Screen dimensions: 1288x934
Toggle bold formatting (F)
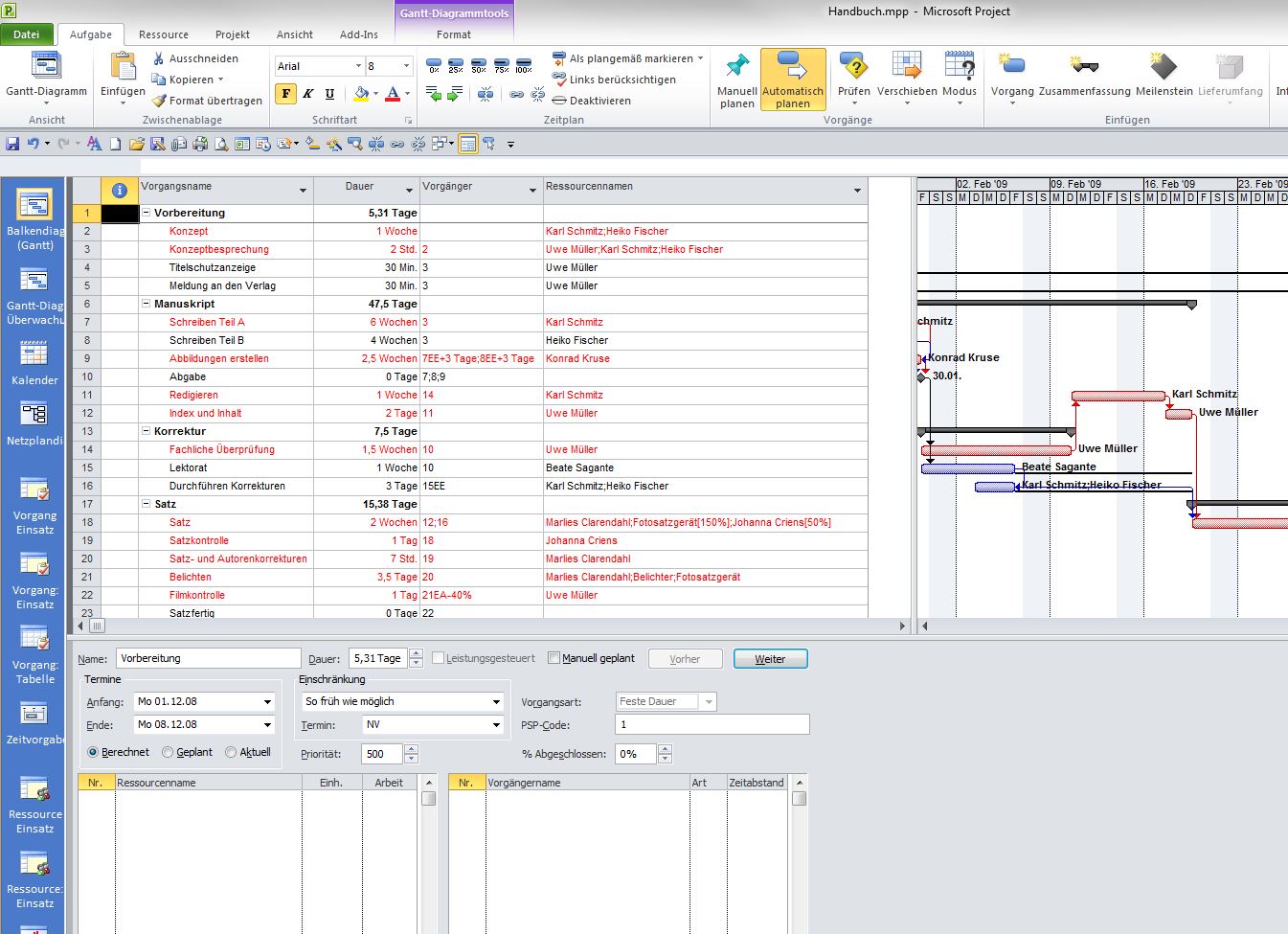[x=285, y=94]
